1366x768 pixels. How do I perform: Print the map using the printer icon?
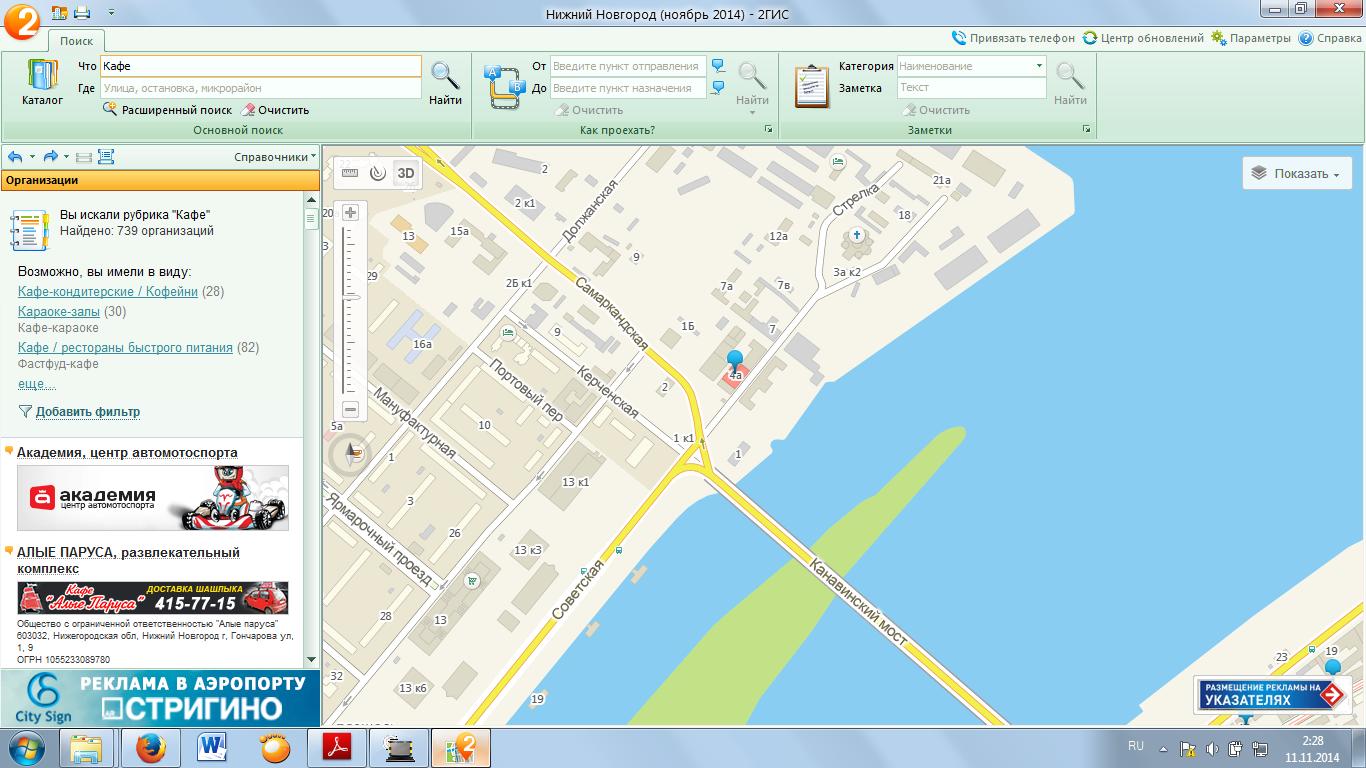click(x=82, y=12)
